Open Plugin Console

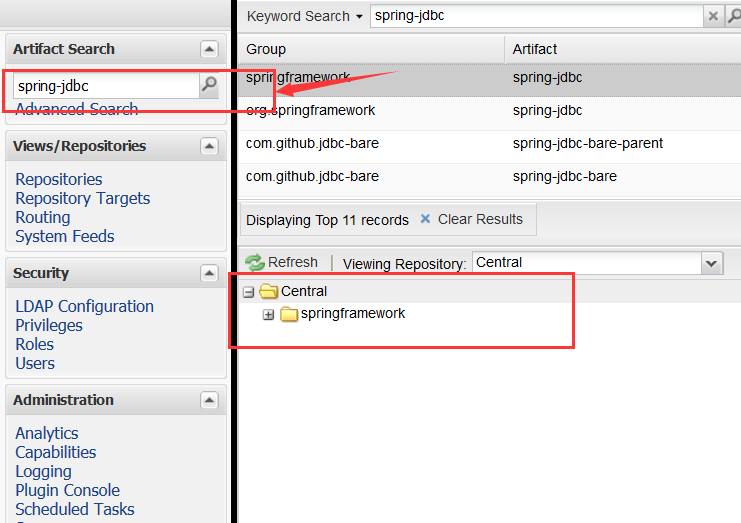68,490
